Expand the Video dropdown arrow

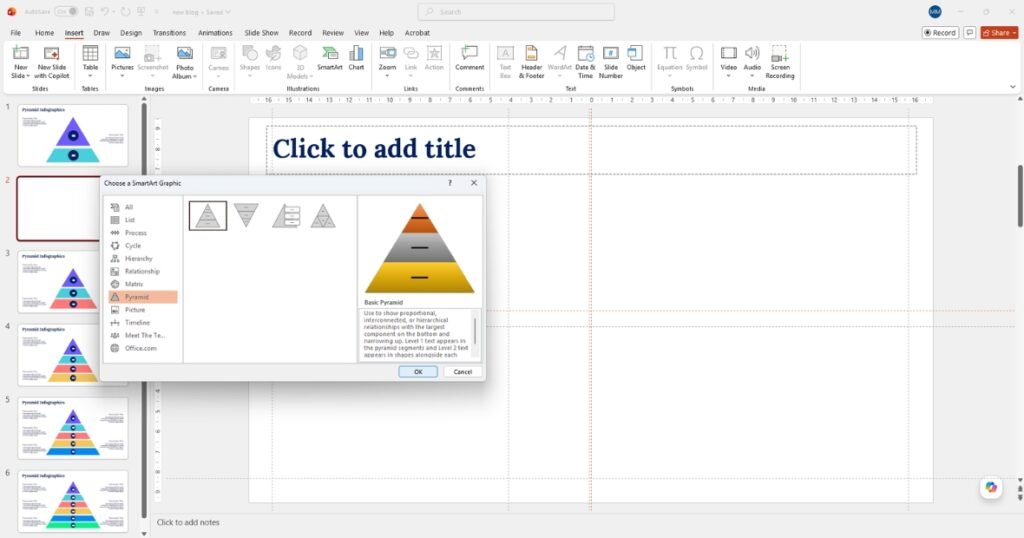tap(728, 76)
